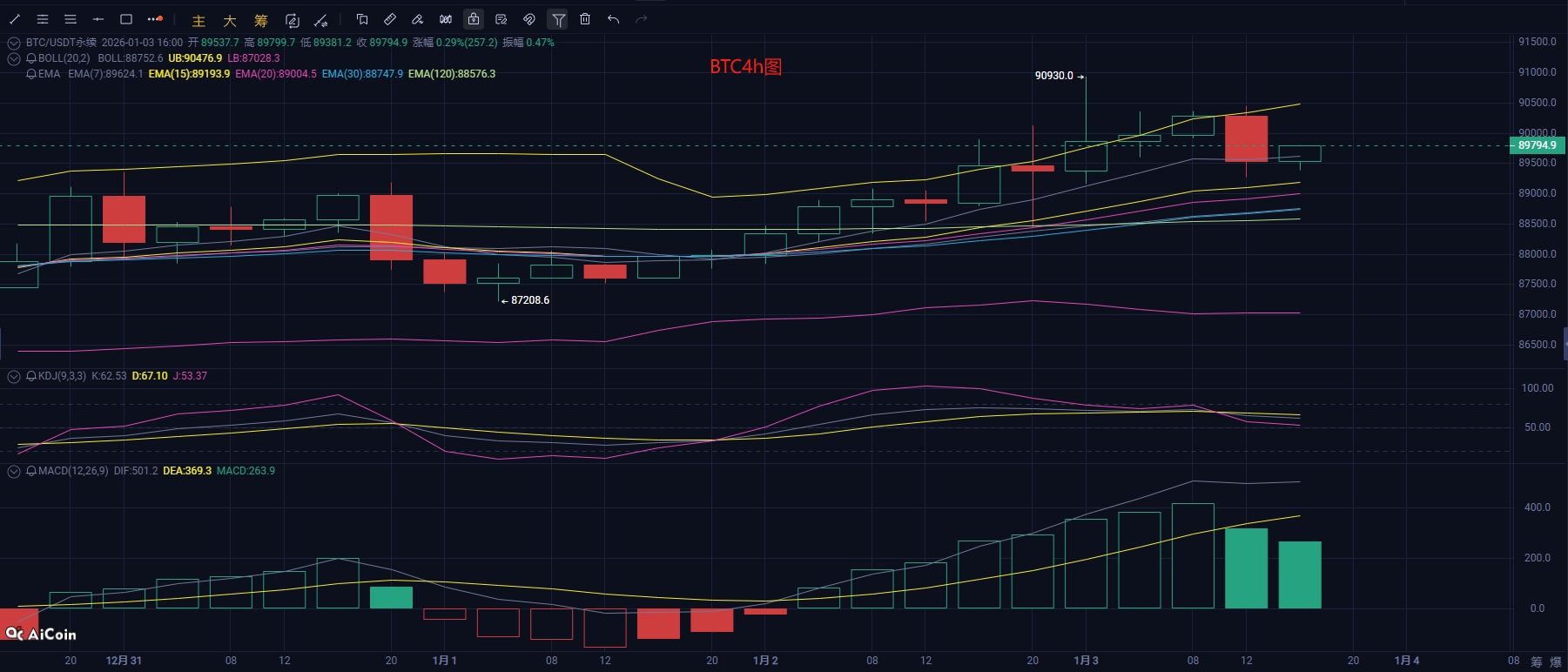Toggle the lock drawings button

pyautogui.click(x=474, y=19)
